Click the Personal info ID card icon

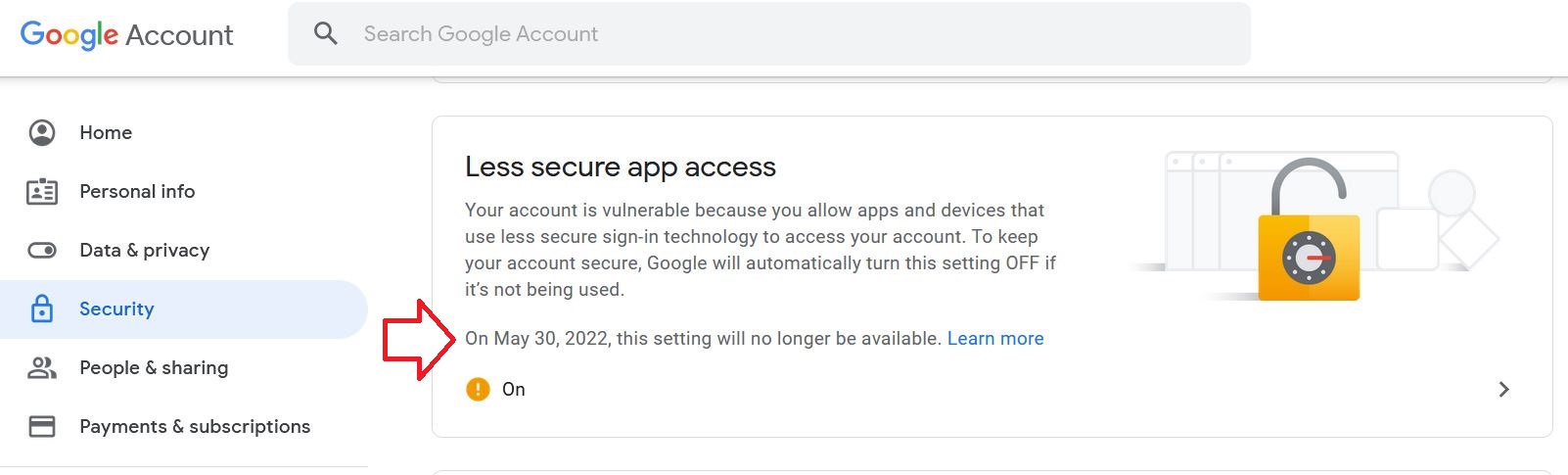[x=42, y=191]
